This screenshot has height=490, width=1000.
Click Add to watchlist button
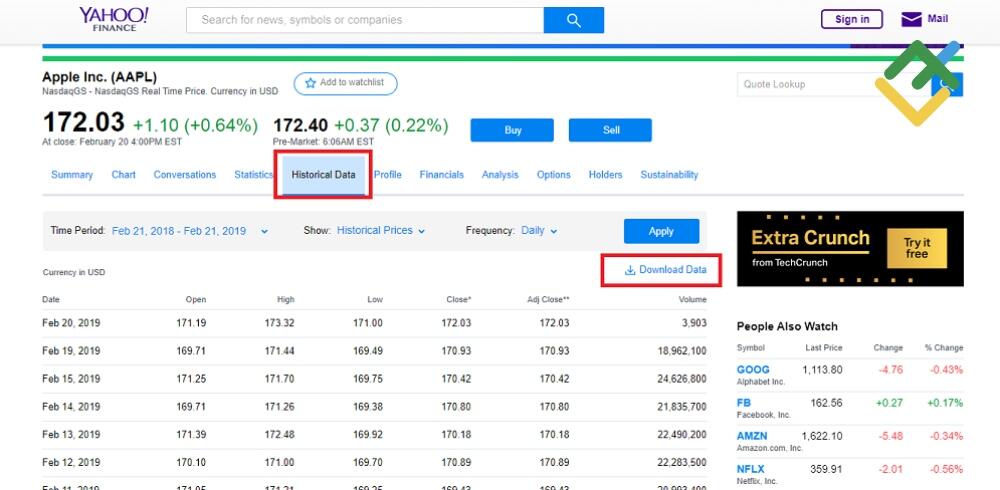pos(345,83)
